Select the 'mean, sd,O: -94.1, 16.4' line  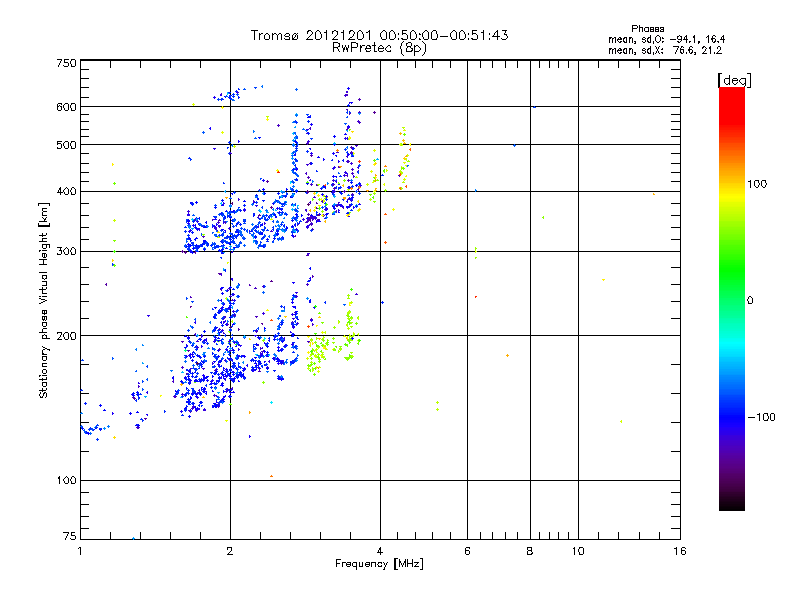click(666, 39)
